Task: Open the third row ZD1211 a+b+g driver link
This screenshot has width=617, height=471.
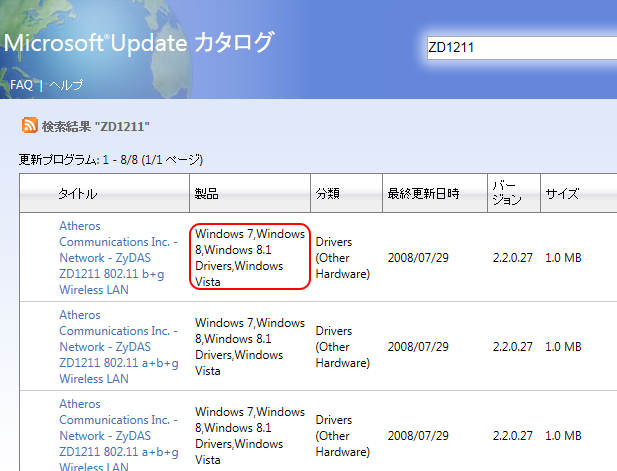Action: 119,434
